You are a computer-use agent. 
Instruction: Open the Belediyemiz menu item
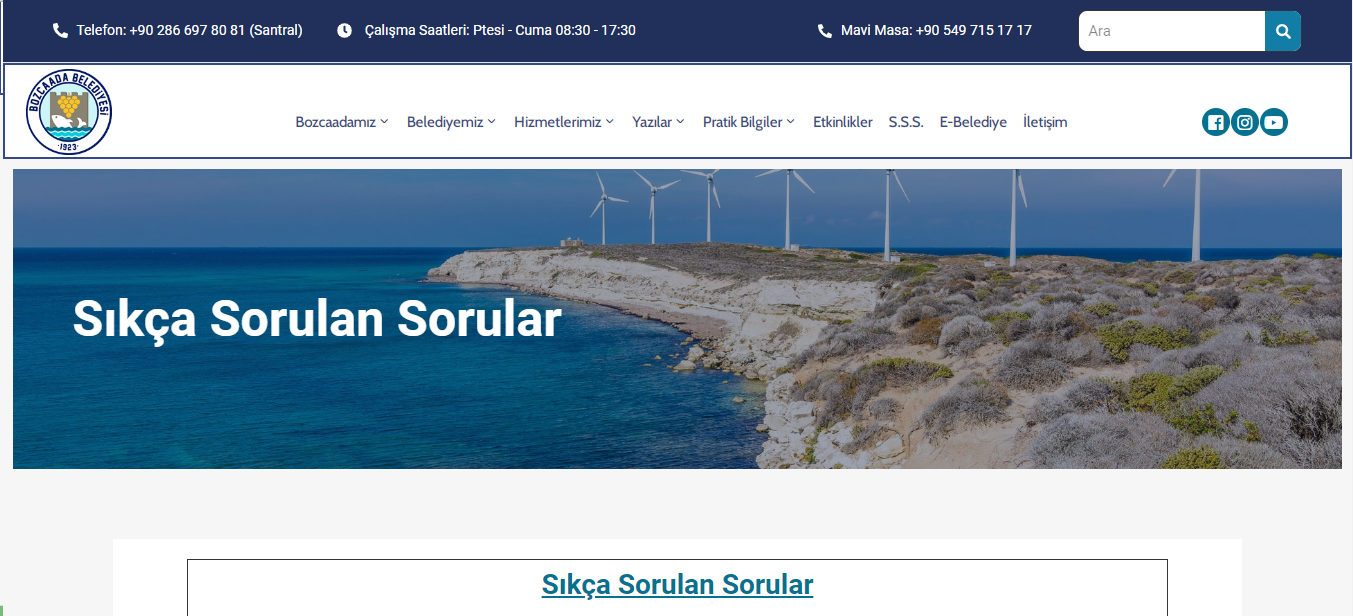pyautogui.click(x=445, y=122)
